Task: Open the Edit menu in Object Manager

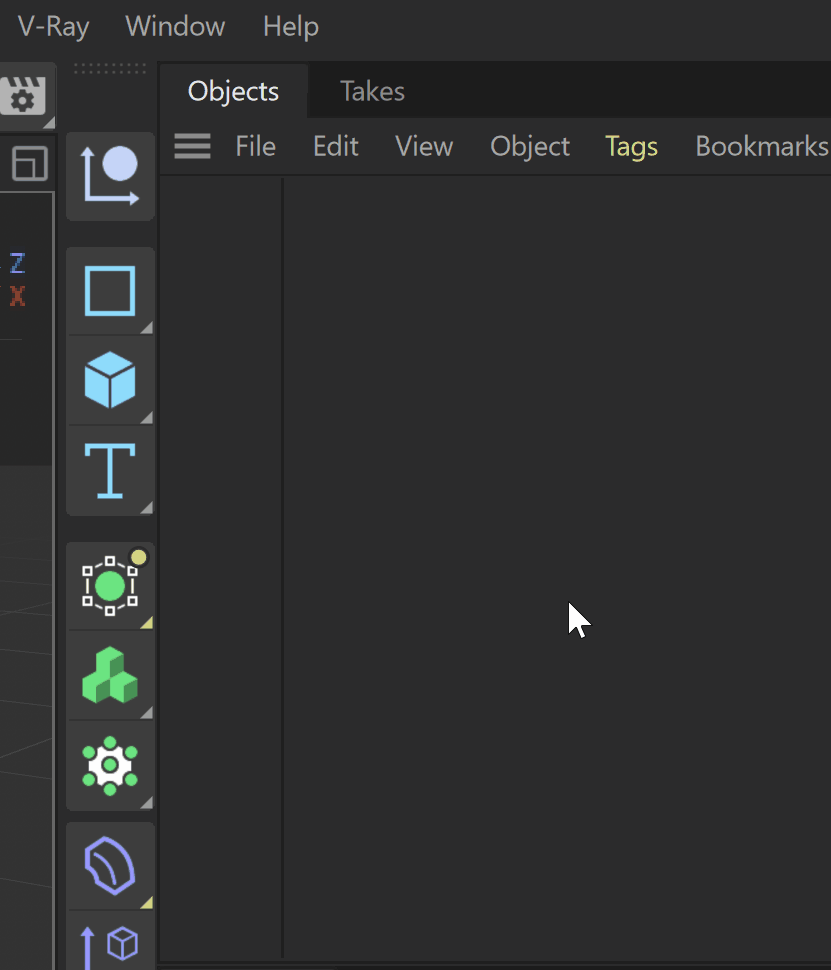Action: pyautogui.click(x=336, y=147)
